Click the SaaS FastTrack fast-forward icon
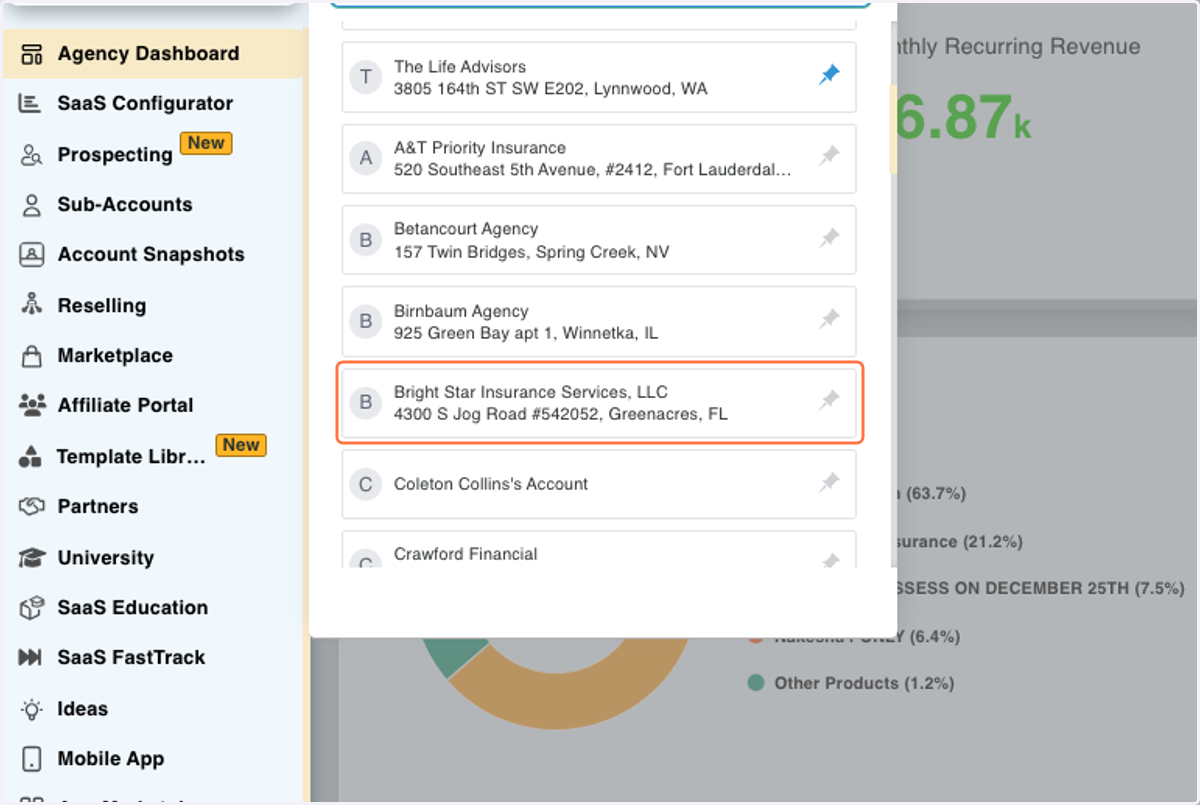Viewport: 1200px width, 805px height. (31, 657)
